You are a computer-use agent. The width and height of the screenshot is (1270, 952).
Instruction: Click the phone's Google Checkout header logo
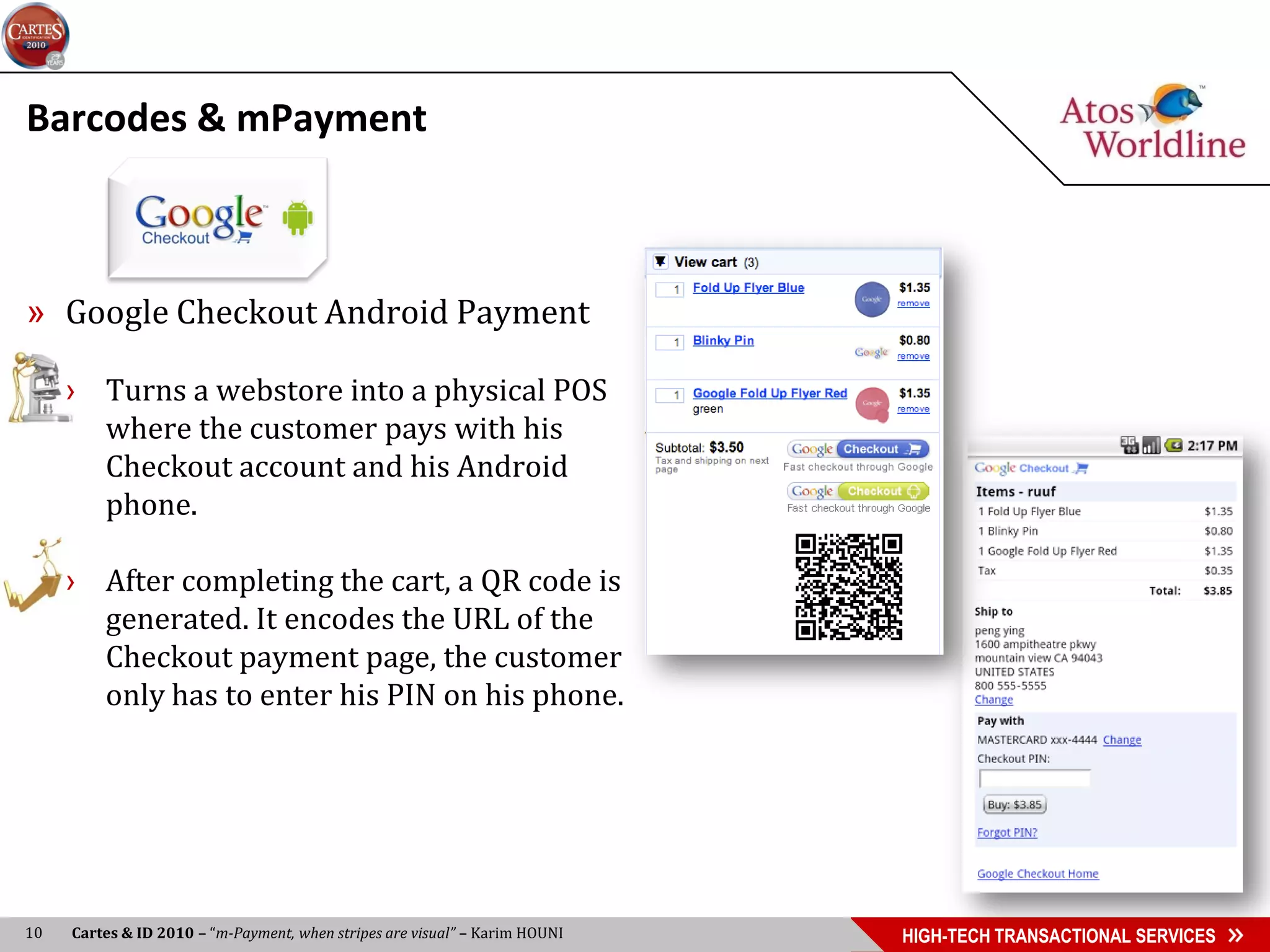pyautogui.click(x=1031, y=469)
